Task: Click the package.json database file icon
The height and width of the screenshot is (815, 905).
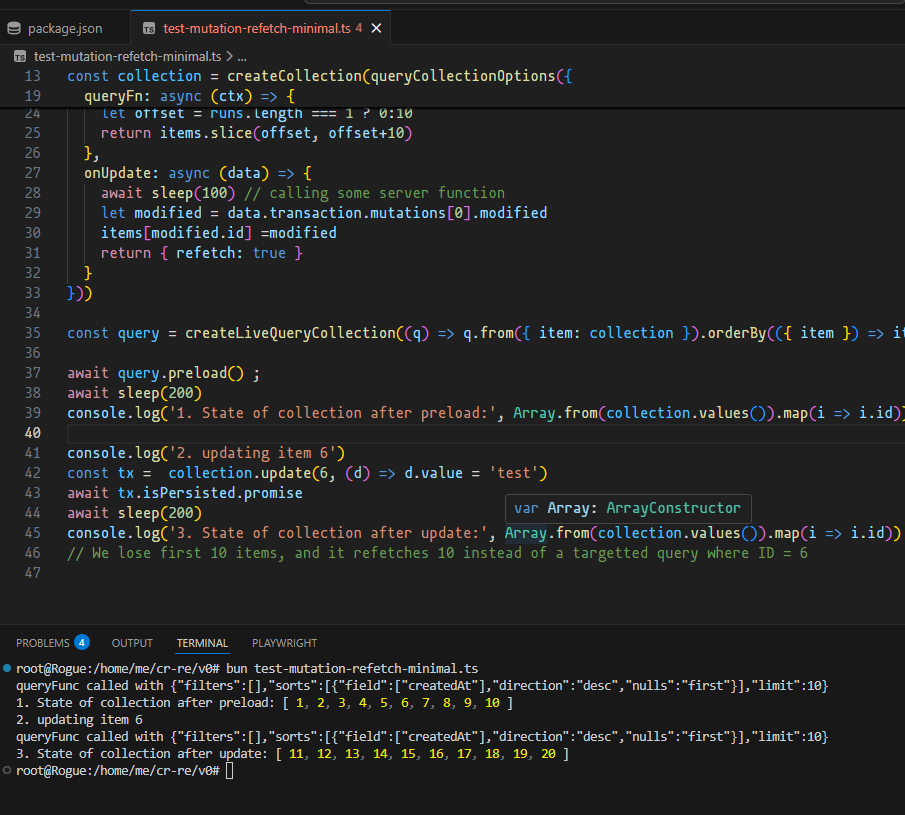Action: (x=14, y=28)
